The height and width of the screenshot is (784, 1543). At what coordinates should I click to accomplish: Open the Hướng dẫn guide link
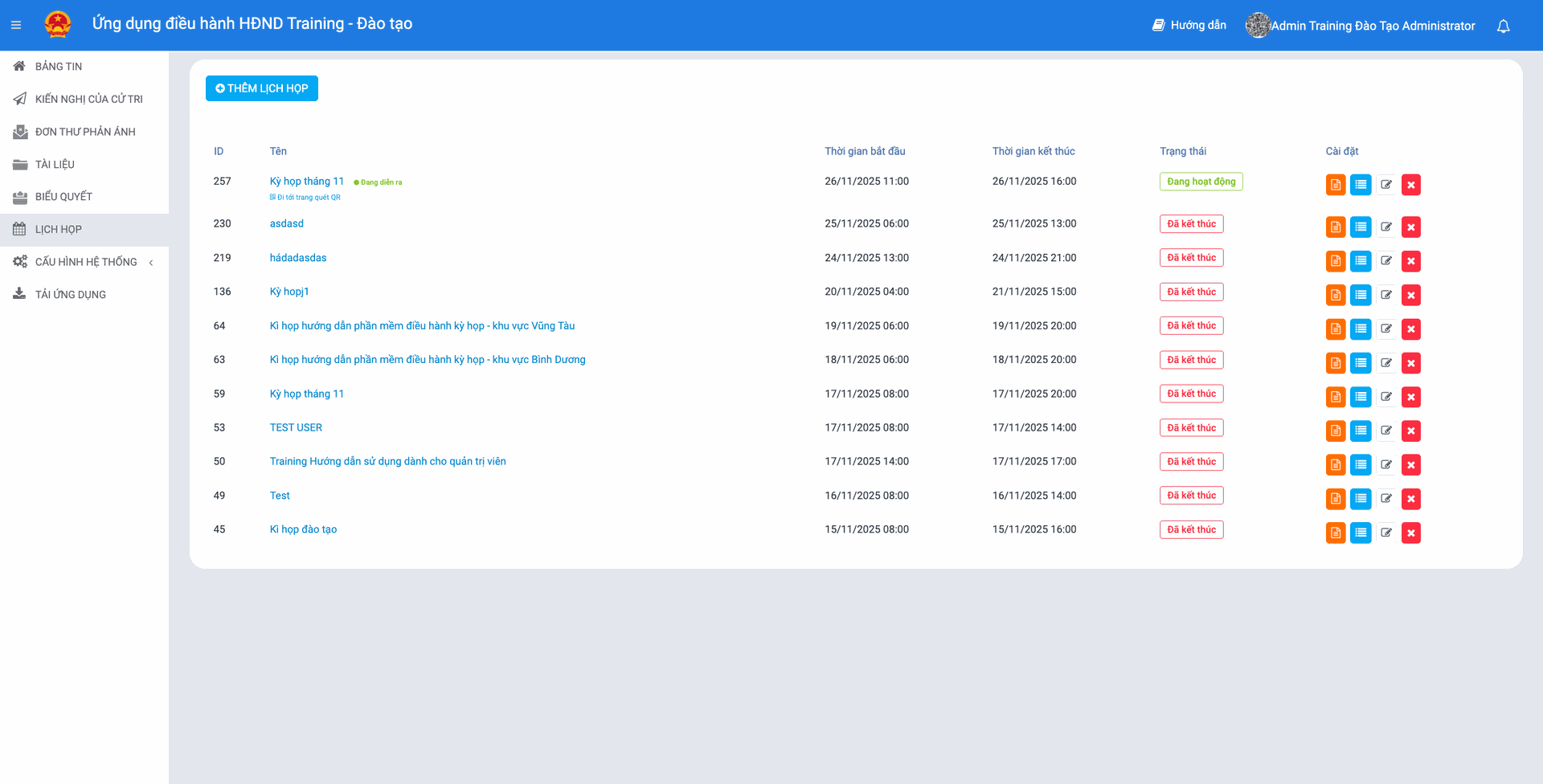tap(1189, 26)
